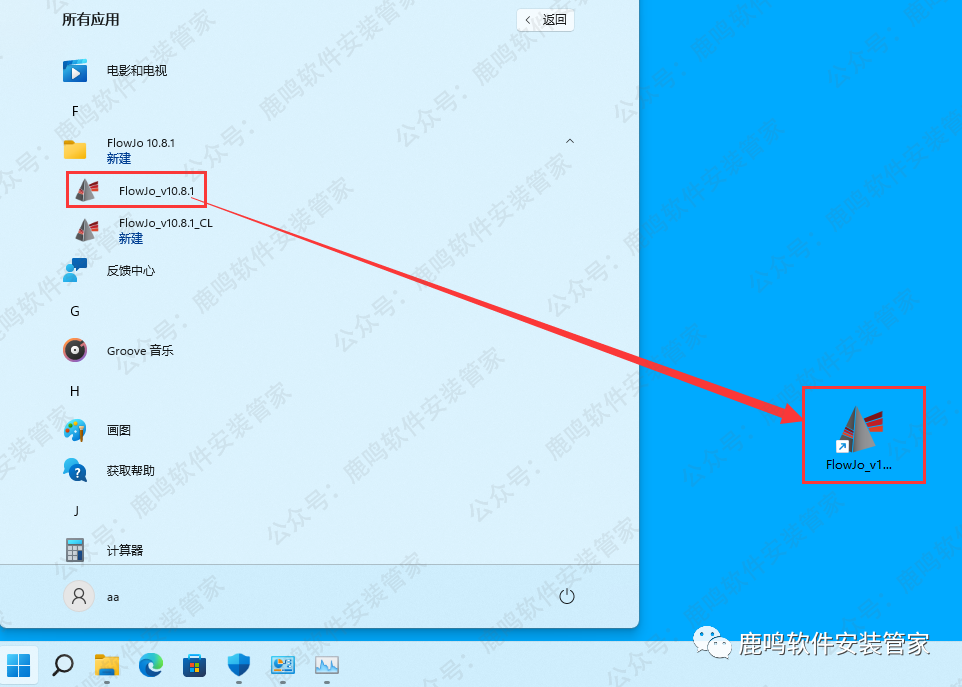The image size is (962, 687).
Task: Open the Windows Start button
Action: [19, 664]
